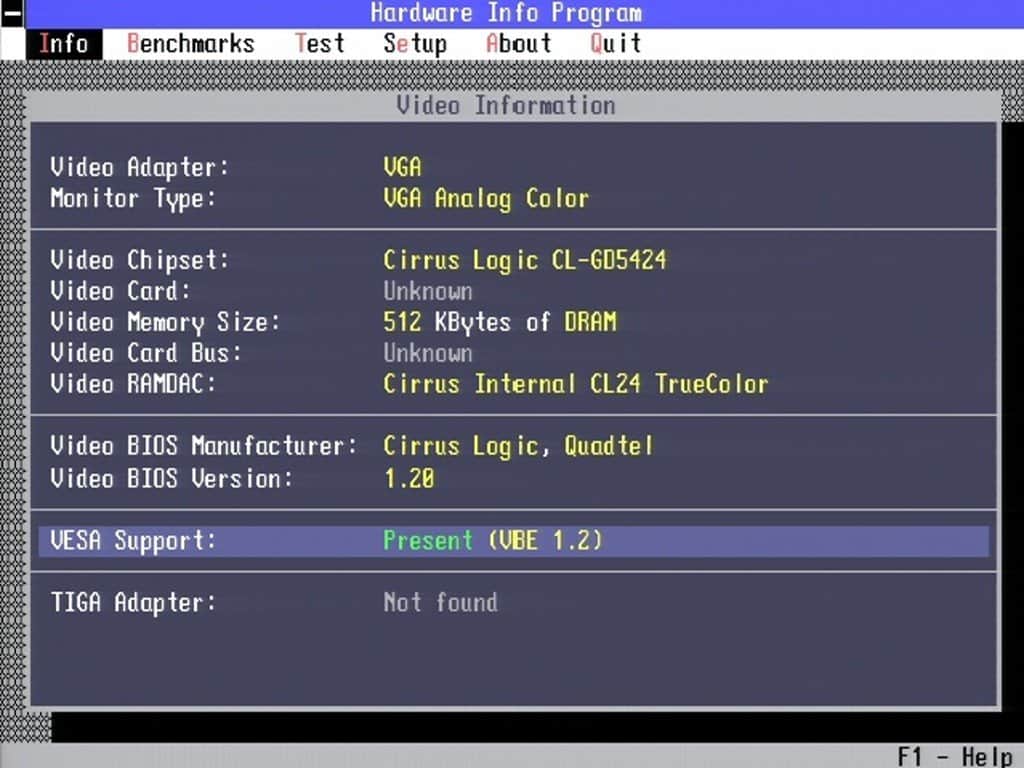
Task: Click the TIGA Adapter label
Action: [133, 603]
